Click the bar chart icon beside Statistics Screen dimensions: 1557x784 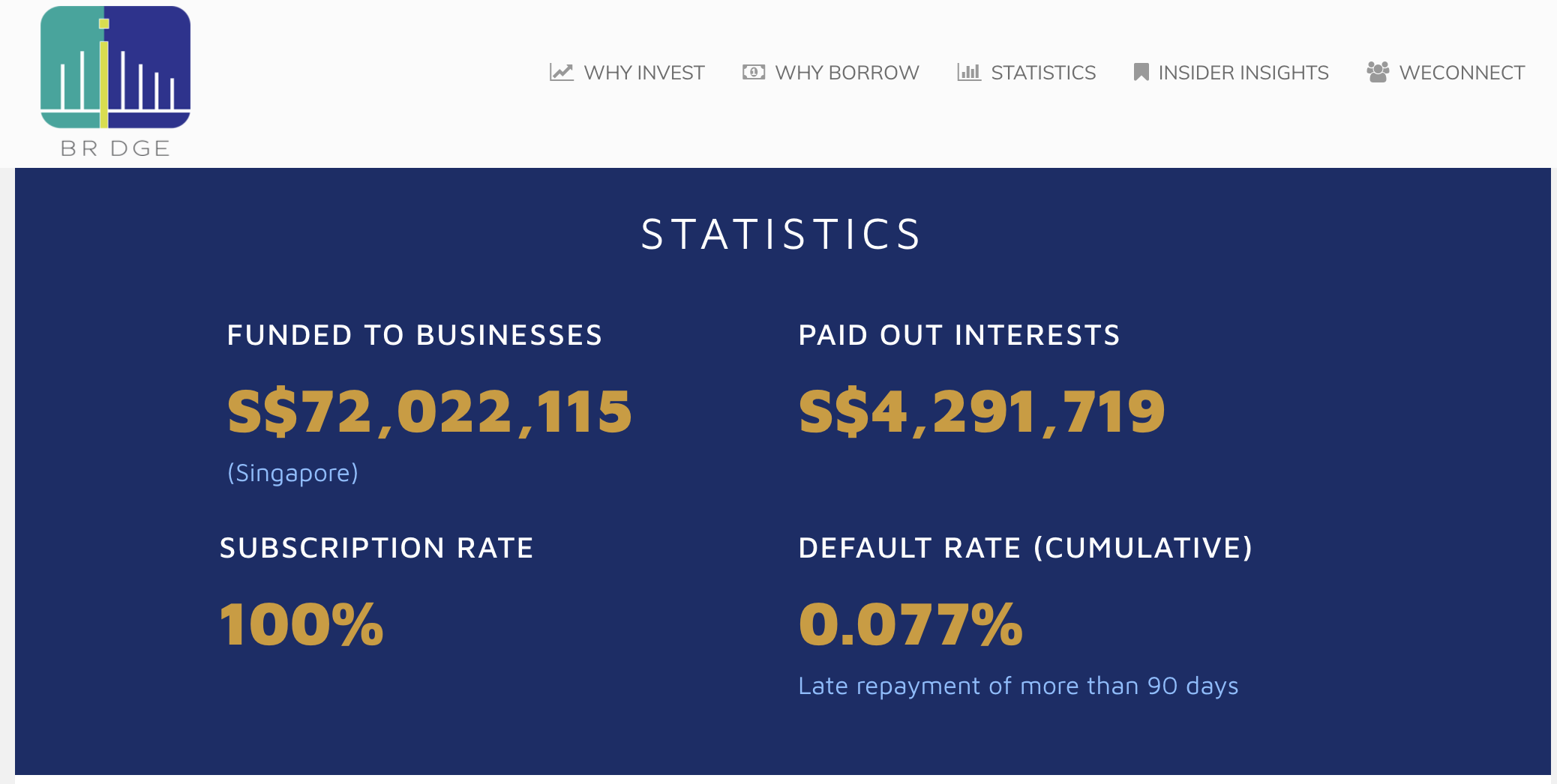click(x=968, y=72)
